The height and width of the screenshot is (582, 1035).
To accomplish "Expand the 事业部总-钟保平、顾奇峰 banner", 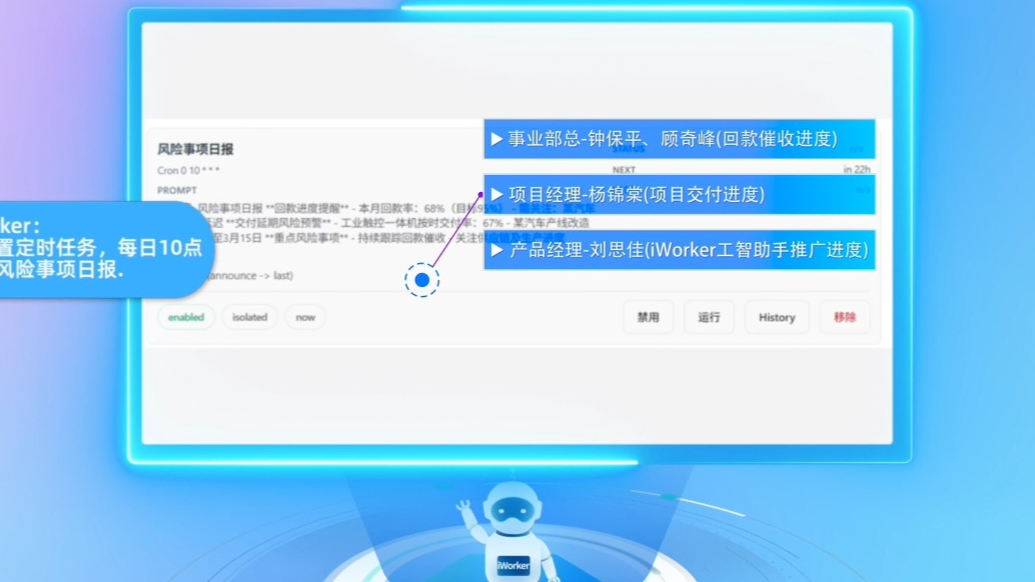I will click(x=680, y=139).
